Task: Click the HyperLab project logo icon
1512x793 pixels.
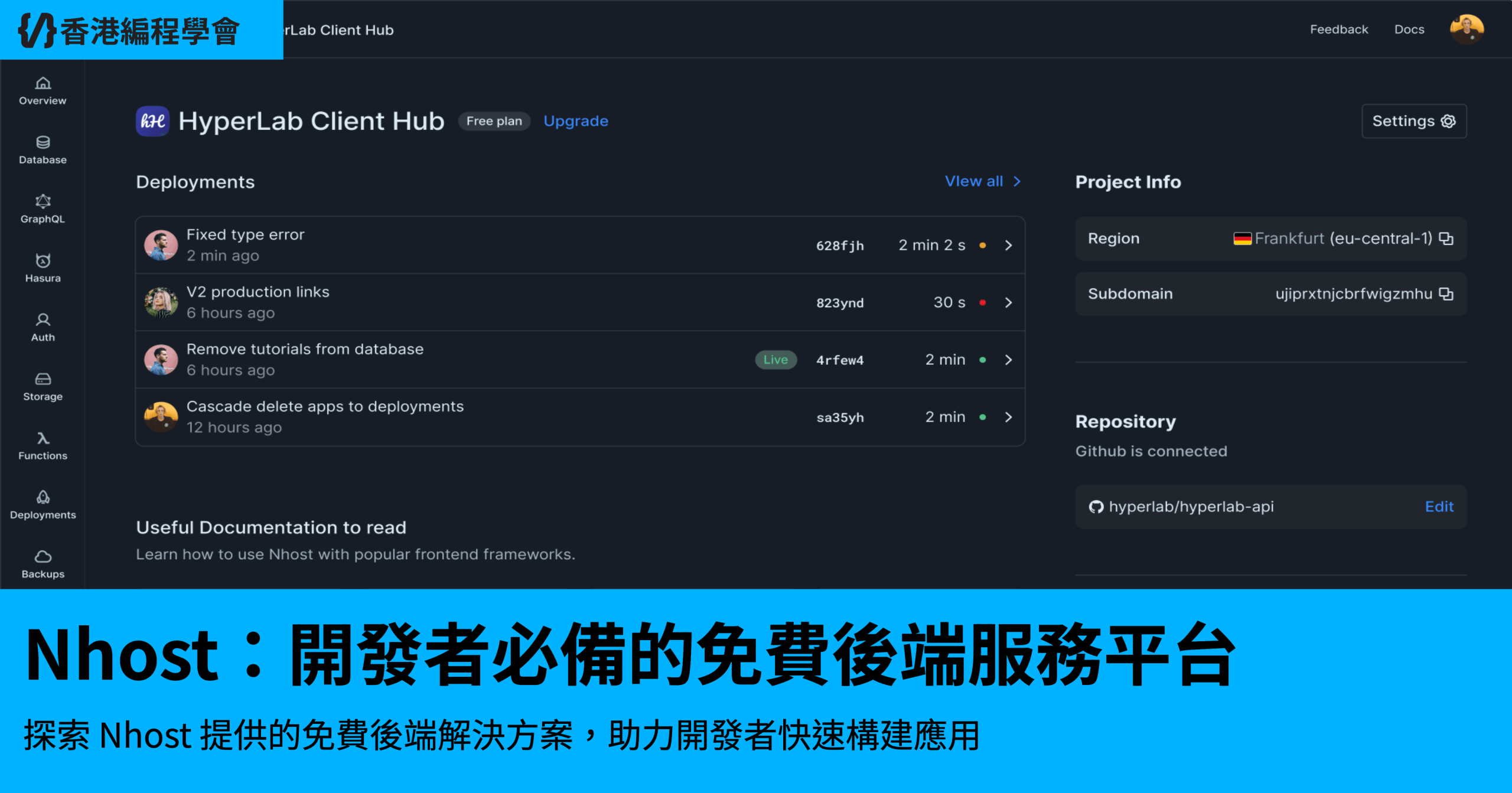Action: [152, 121]
